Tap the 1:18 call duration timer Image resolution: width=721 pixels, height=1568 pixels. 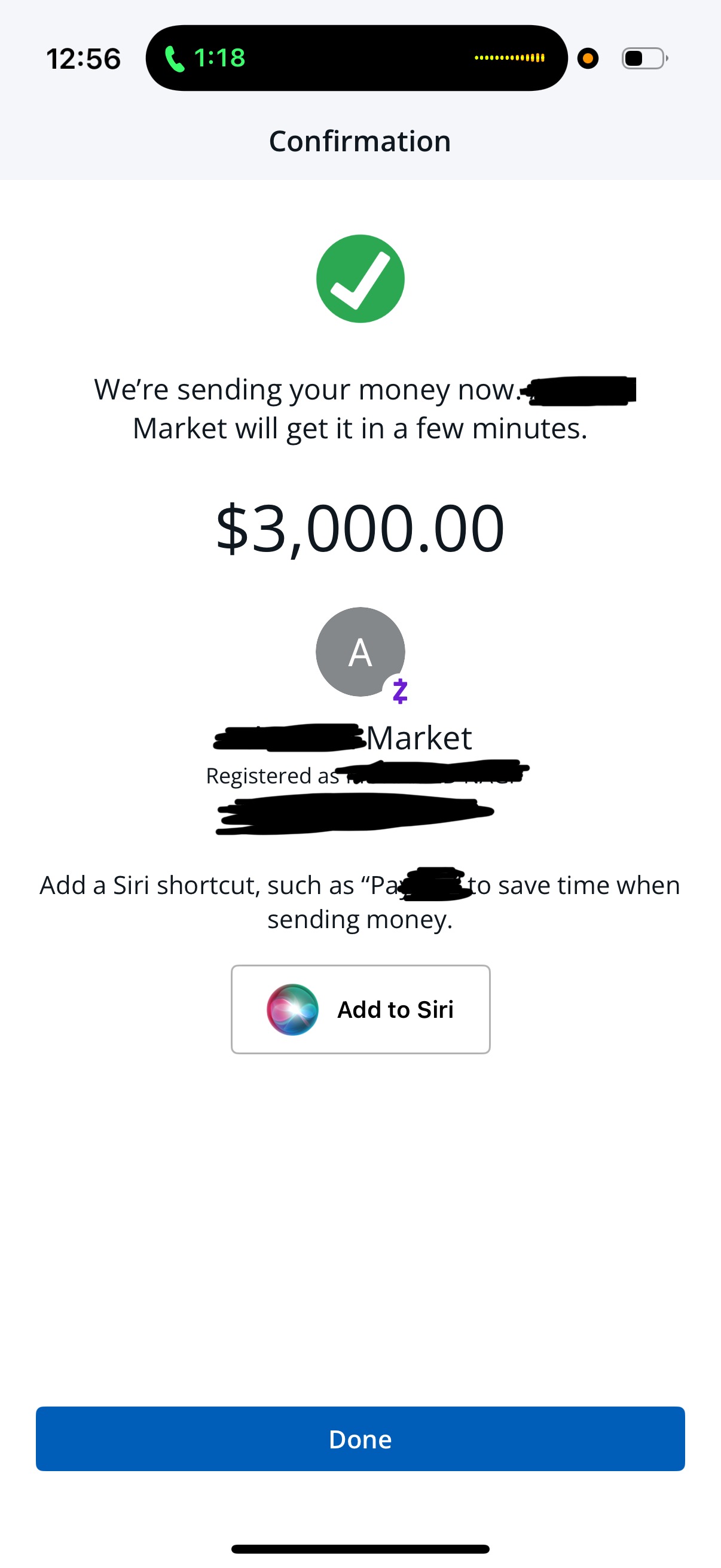(x=219, y=59)
